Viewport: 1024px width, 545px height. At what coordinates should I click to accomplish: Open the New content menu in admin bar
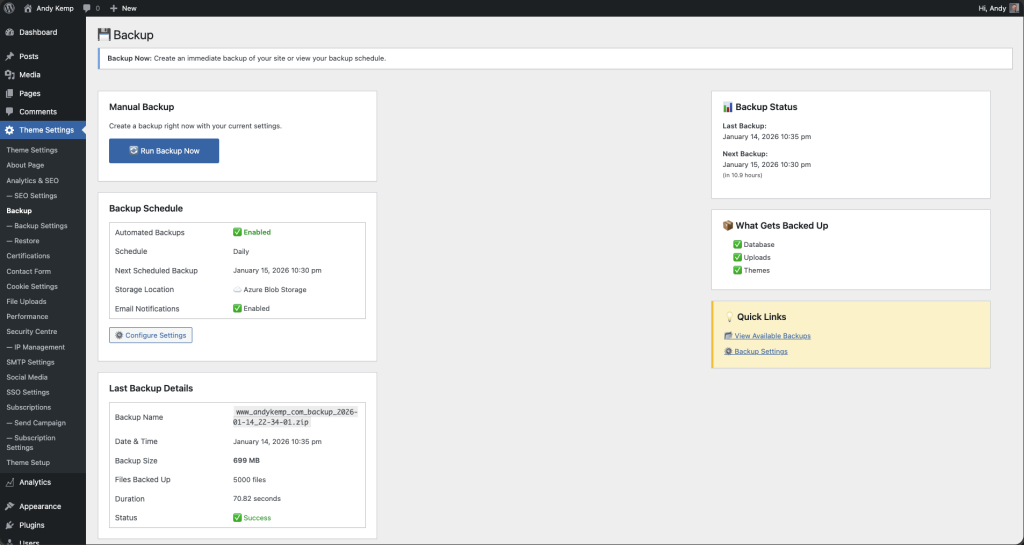click(123, 7)
